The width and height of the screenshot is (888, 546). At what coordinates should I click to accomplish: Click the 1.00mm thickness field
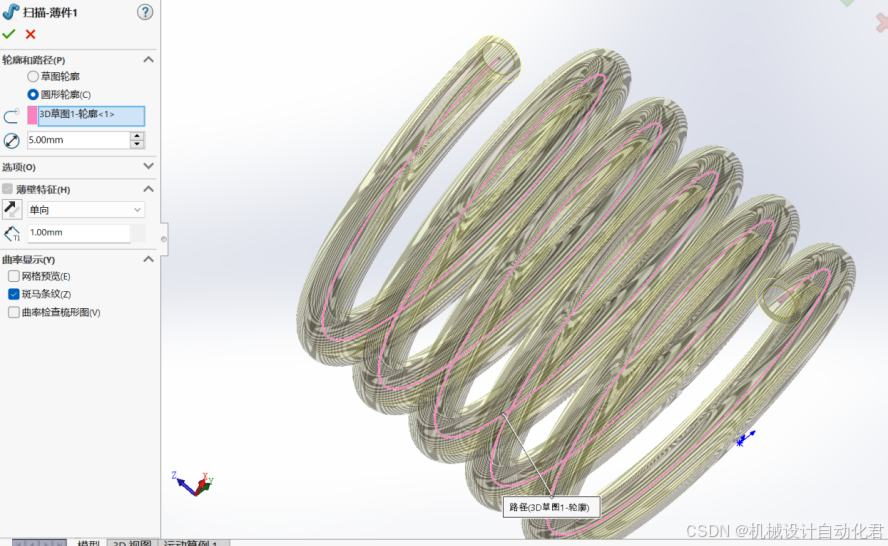point(79,233)
